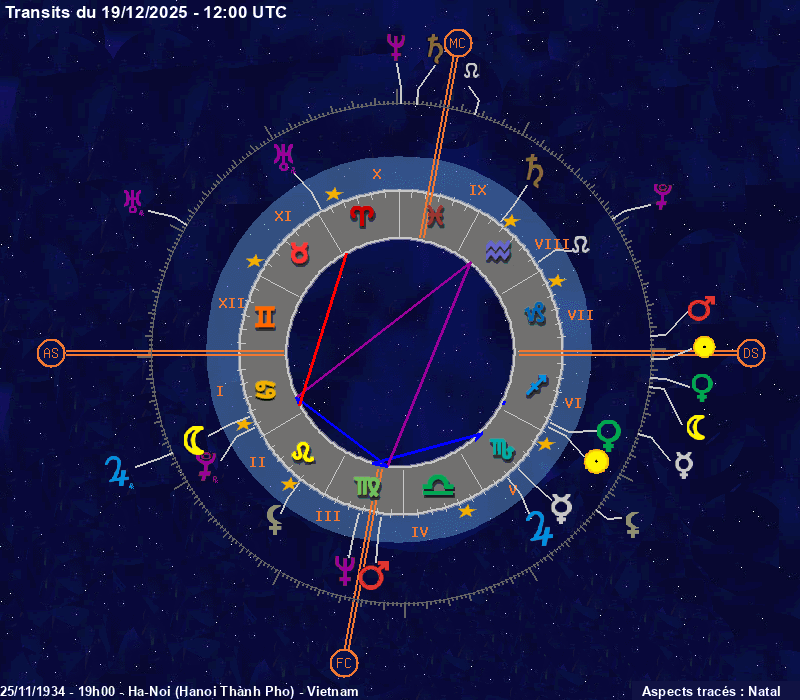
Task: Click the Pisces sign in zodiac ring
Action: tap(434, 214)
